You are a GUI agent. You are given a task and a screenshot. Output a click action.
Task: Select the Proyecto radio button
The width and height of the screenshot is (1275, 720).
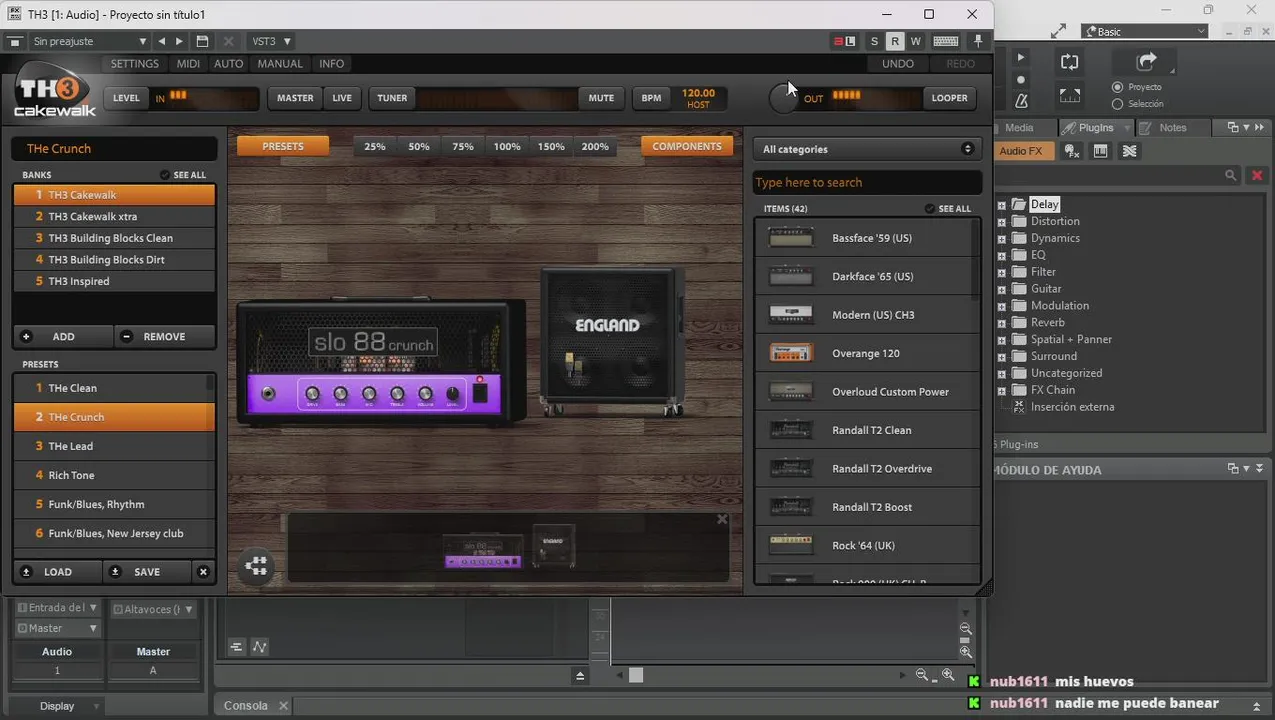tap(1117, 87)
